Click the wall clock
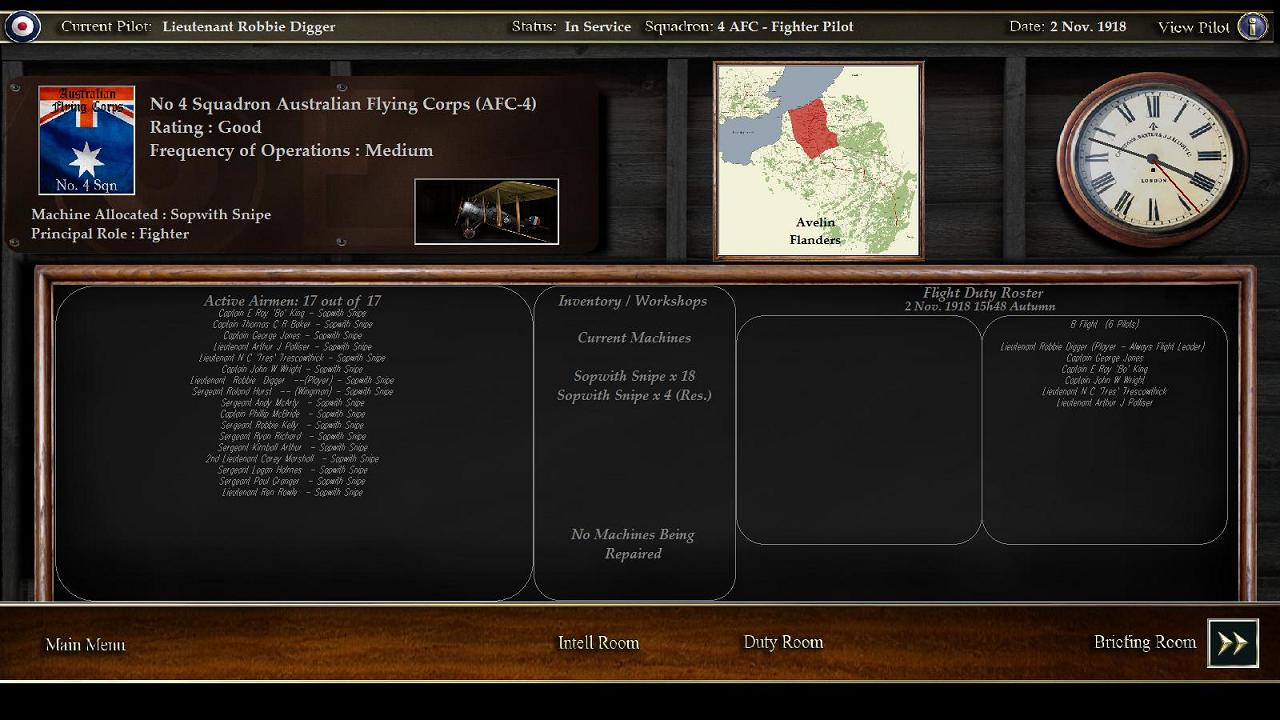Viewport: 1280px width, 720px height. pyautogui.click(x=1152, y=160)
